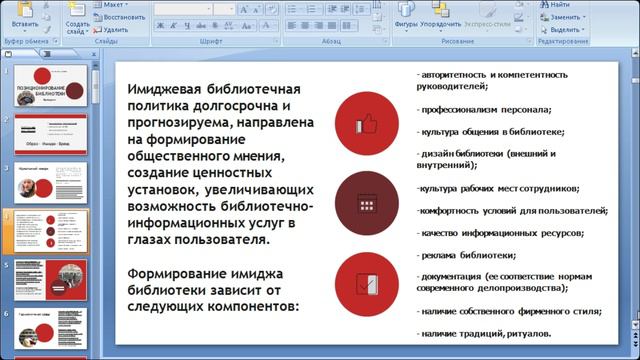The image size is (640, 360).
Task: Increase font size with the large A icon
Action: (x=244, y=9)
